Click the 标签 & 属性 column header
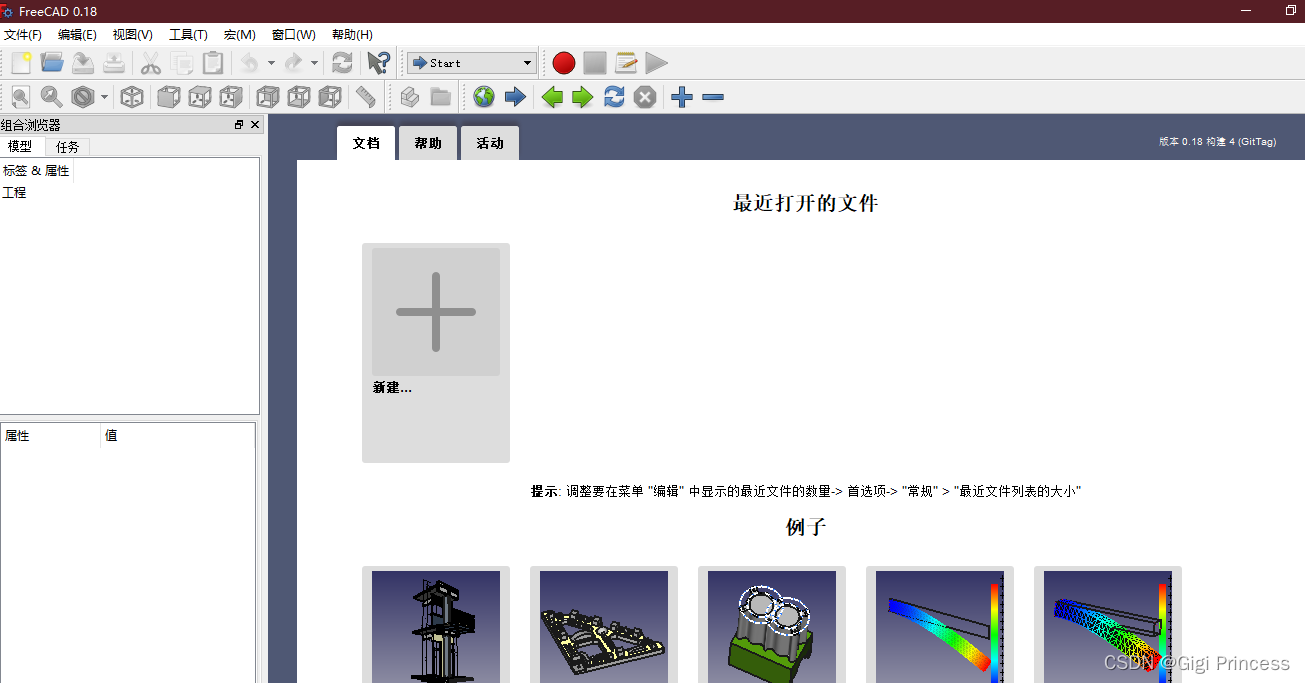The image size is (1305, 683). coord(37,171)
